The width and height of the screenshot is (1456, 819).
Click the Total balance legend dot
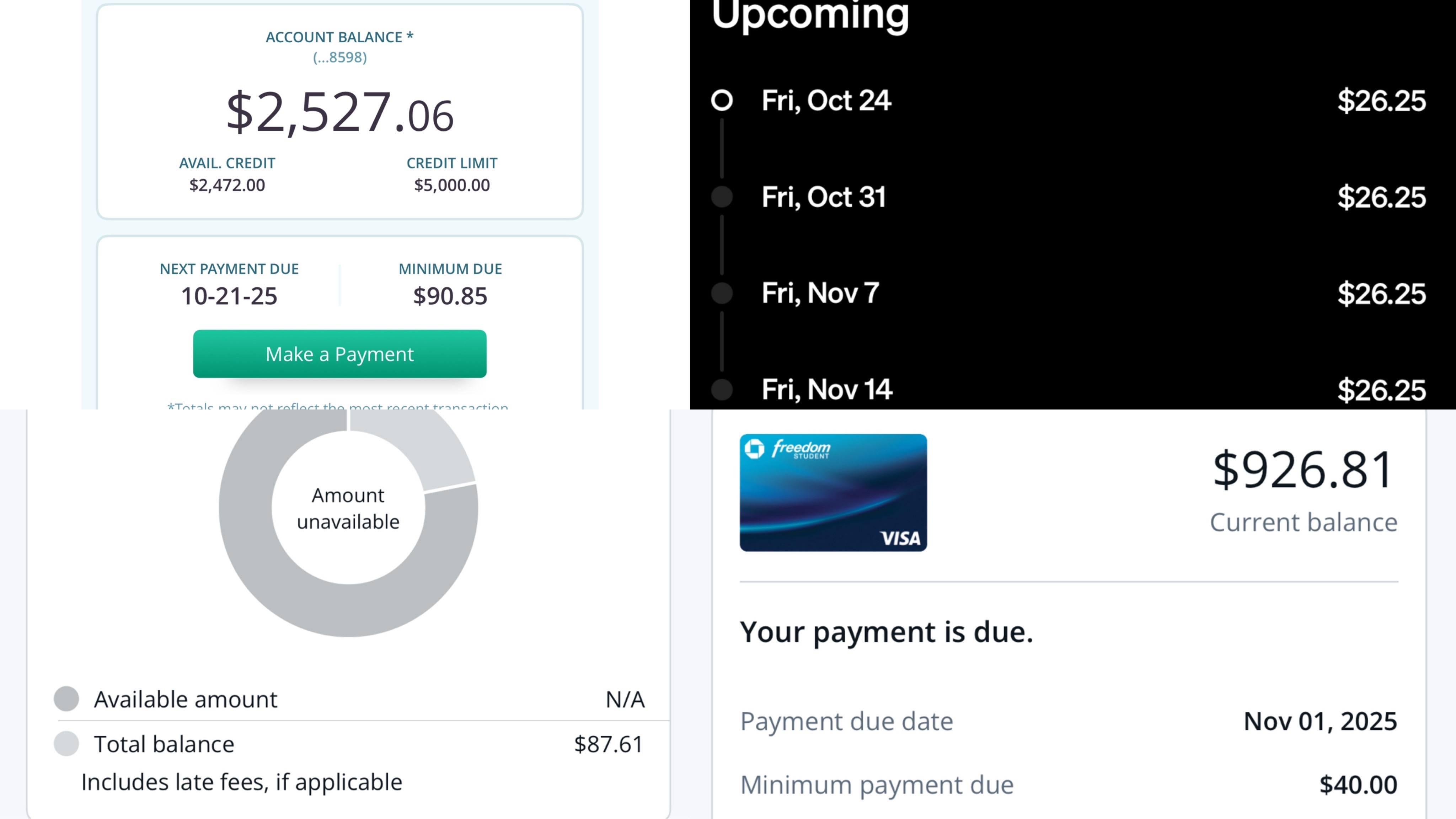point(67,744)
